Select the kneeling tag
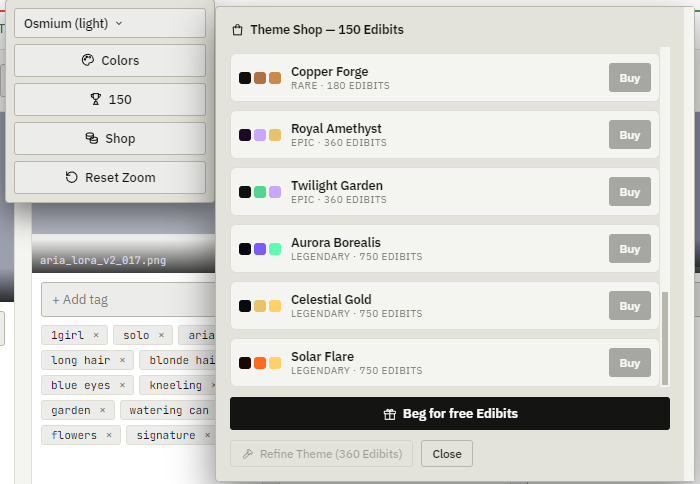This screenshot has height=484, width=700. pyautogui.click(x=175, y=385)
